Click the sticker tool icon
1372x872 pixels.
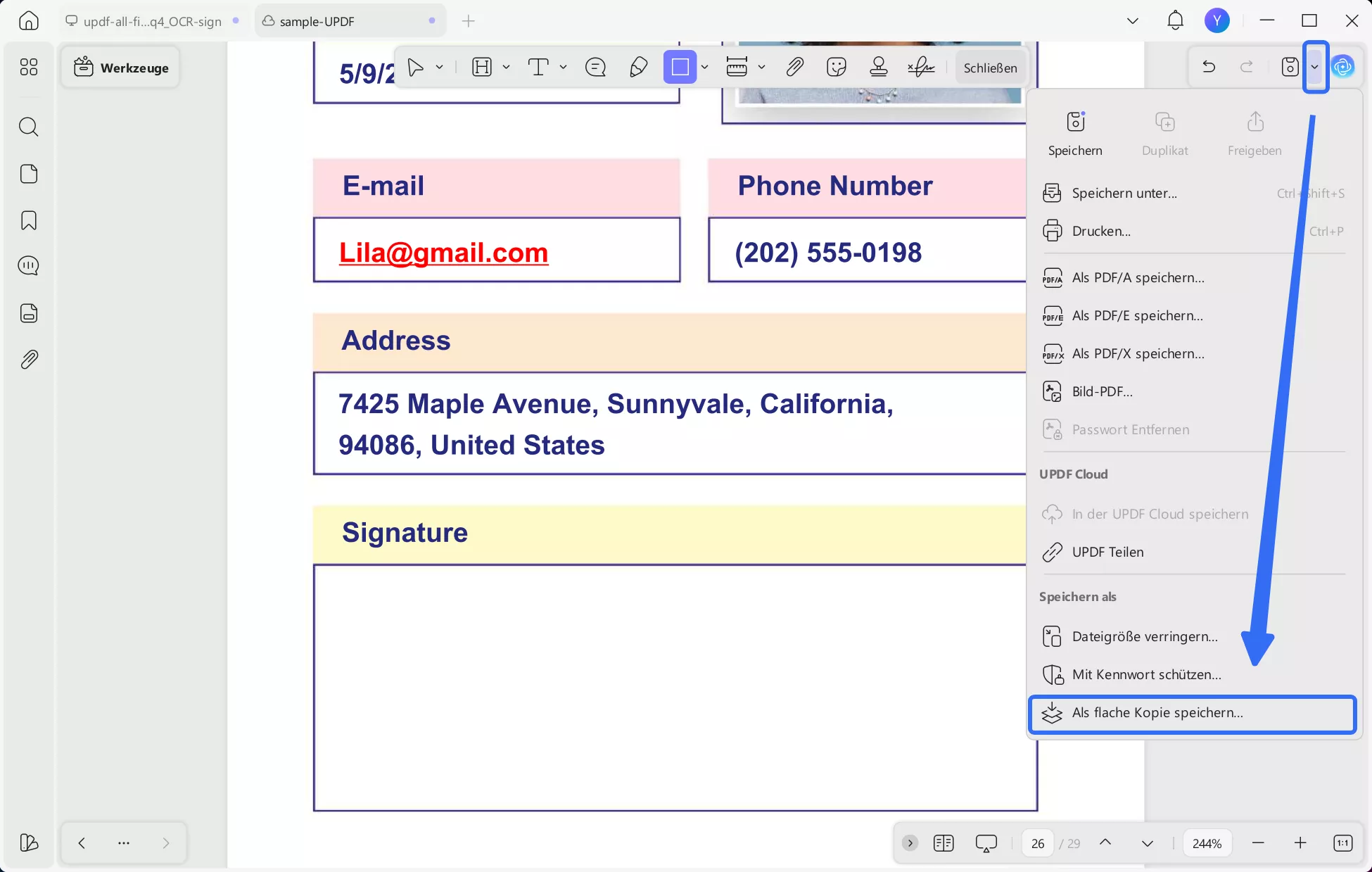tap(836, 67)
